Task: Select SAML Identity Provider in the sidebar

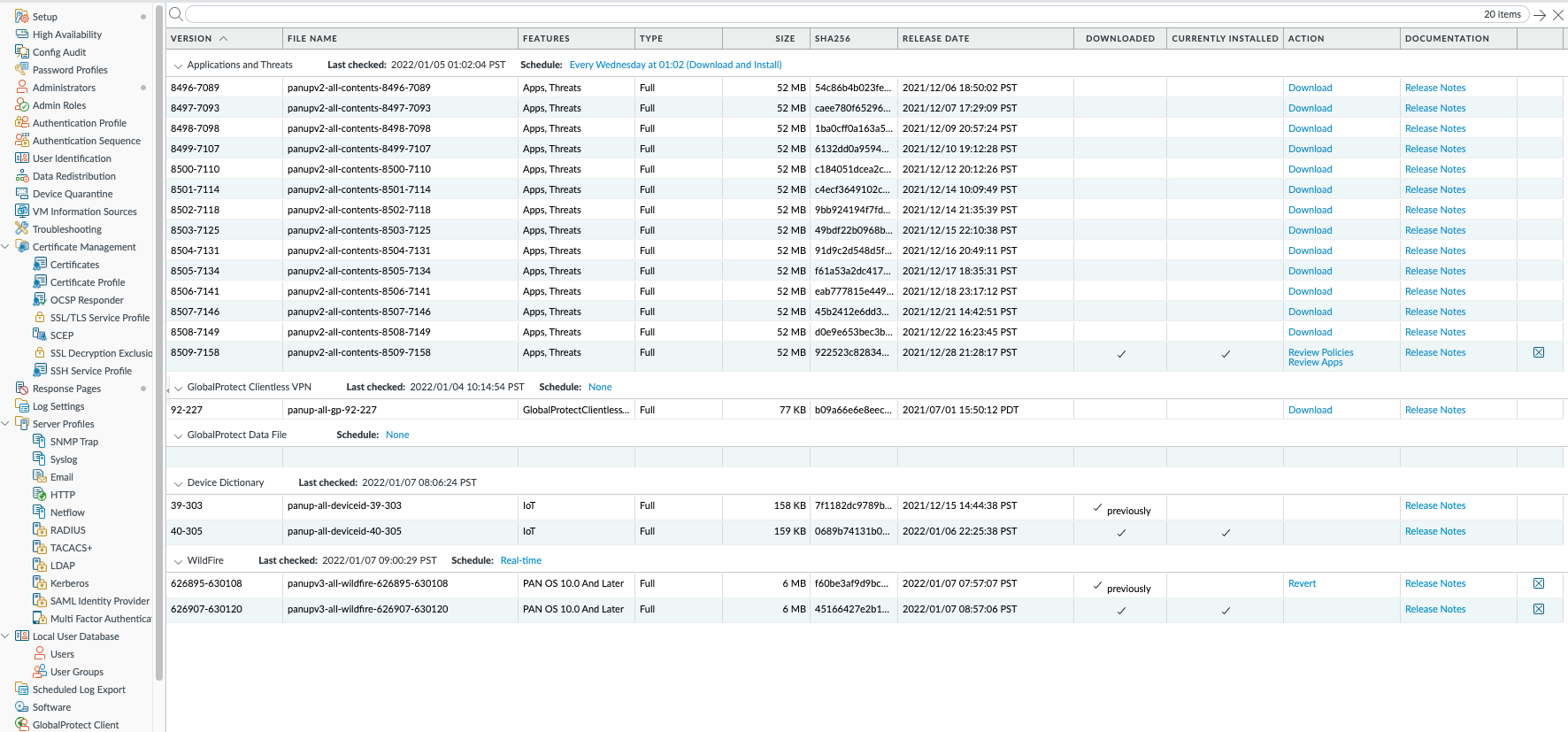Action: [x=99, y=601]
